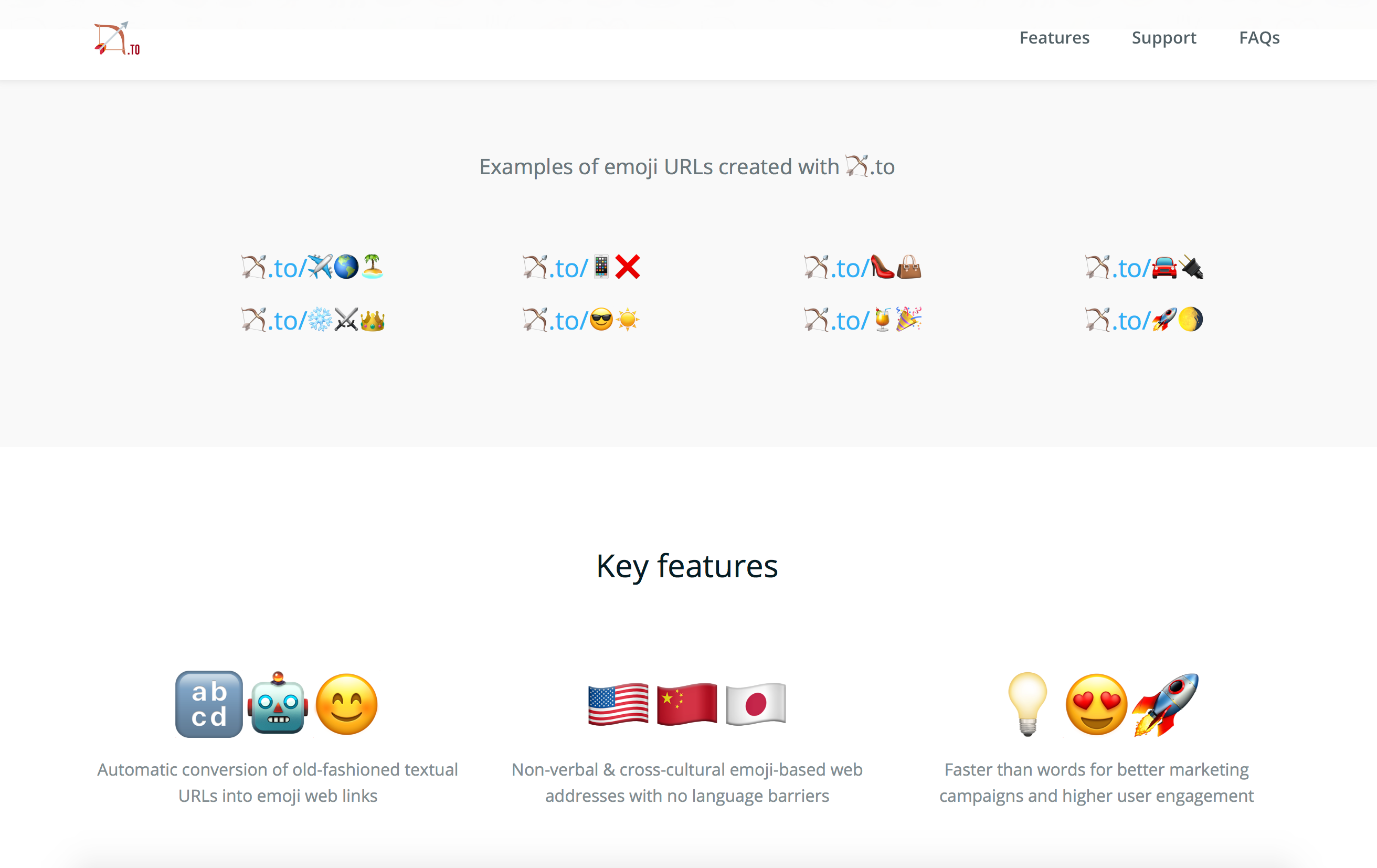The width and height of the screenshot is (1377, 868).
Task: Click the heart-eyes face emoji icon
Action: tap(1095, 704)
